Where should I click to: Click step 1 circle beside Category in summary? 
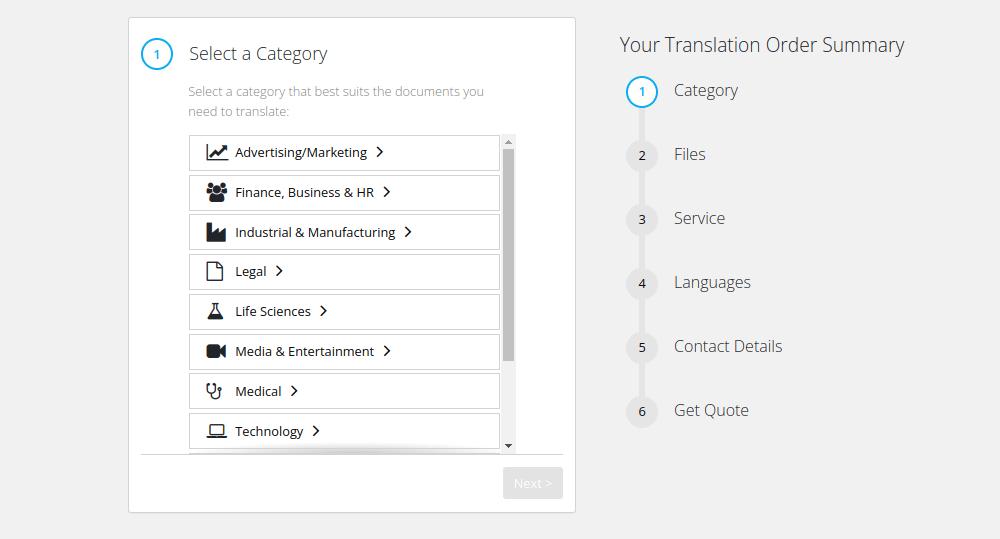(642, 92)
